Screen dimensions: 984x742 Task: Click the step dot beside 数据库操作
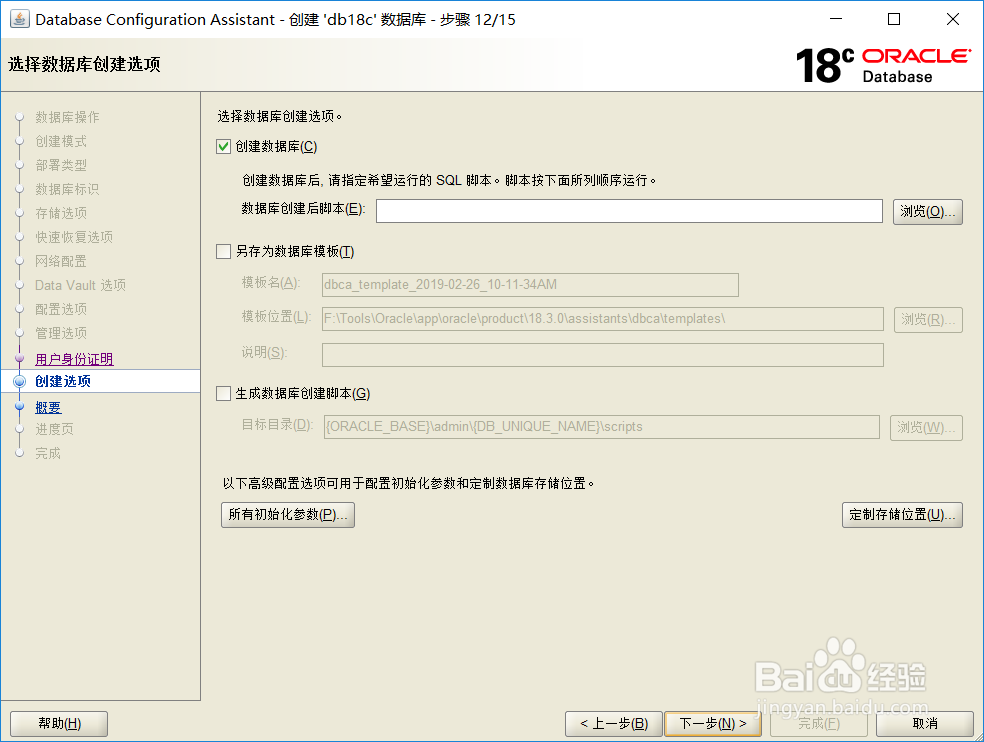(21, 117)
